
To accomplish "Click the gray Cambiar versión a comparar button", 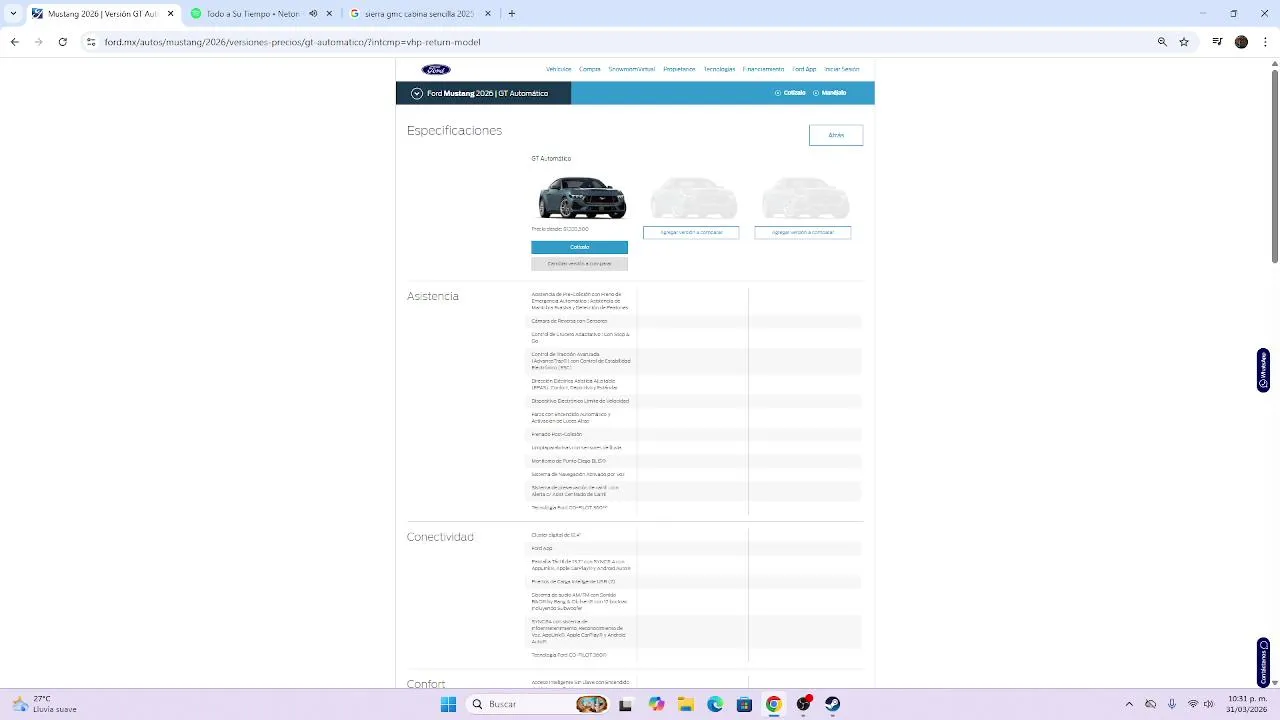I will coord(579,264).
